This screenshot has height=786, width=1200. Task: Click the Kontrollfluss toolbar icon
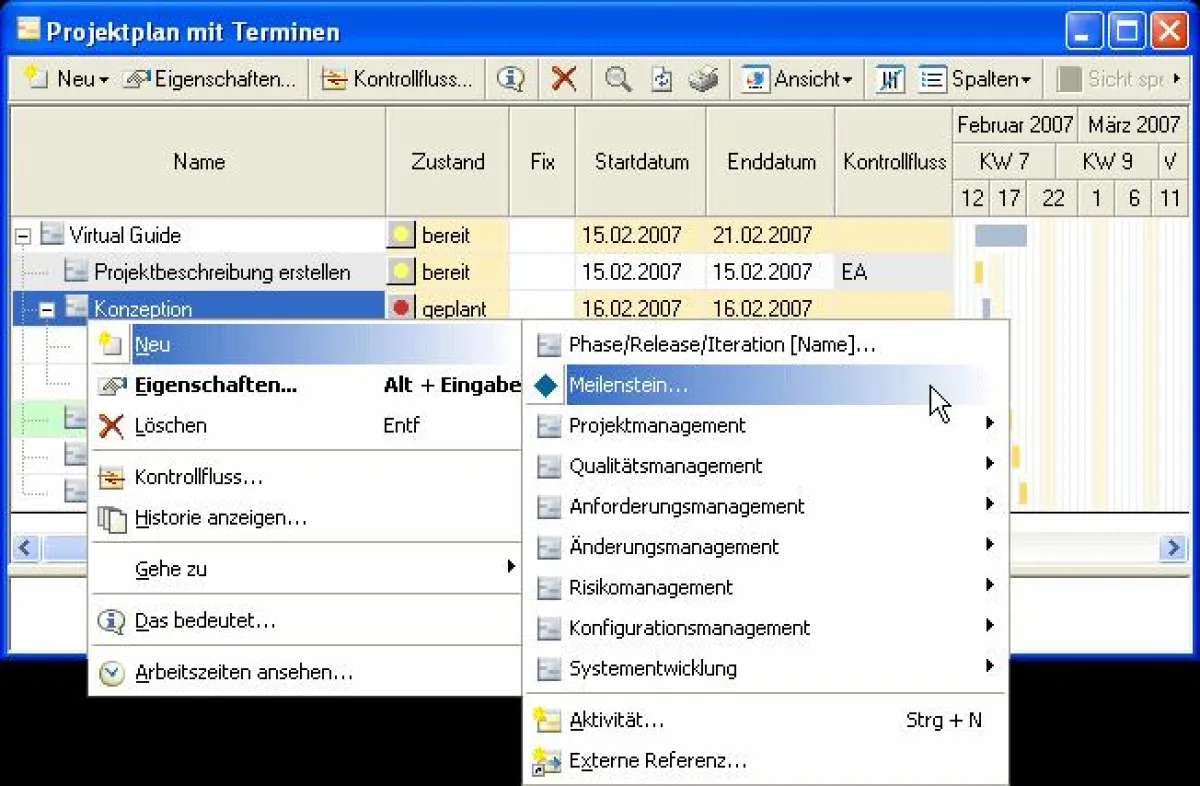click(334, 80)
